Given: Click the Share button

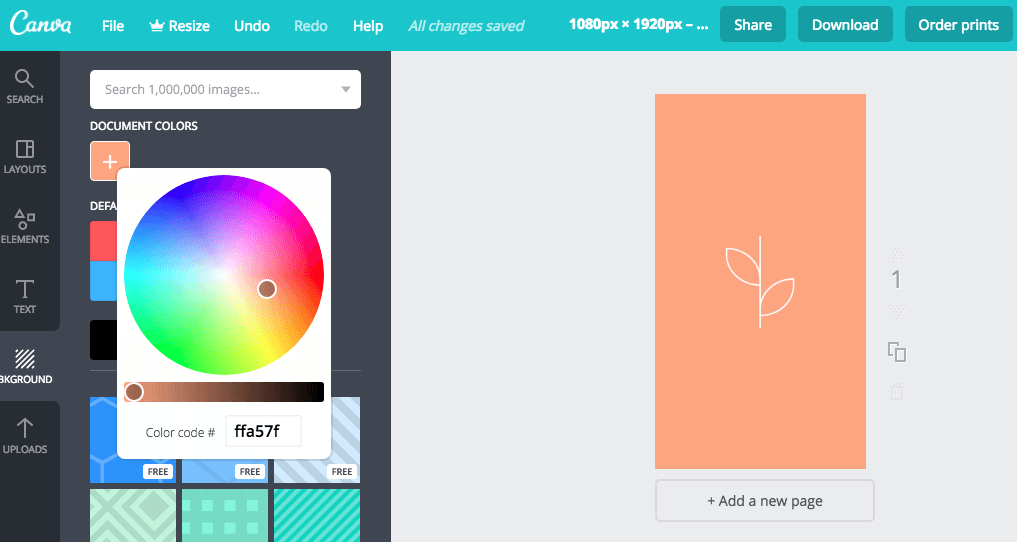Looking at the screenshot, I should [x=752, y=25].
